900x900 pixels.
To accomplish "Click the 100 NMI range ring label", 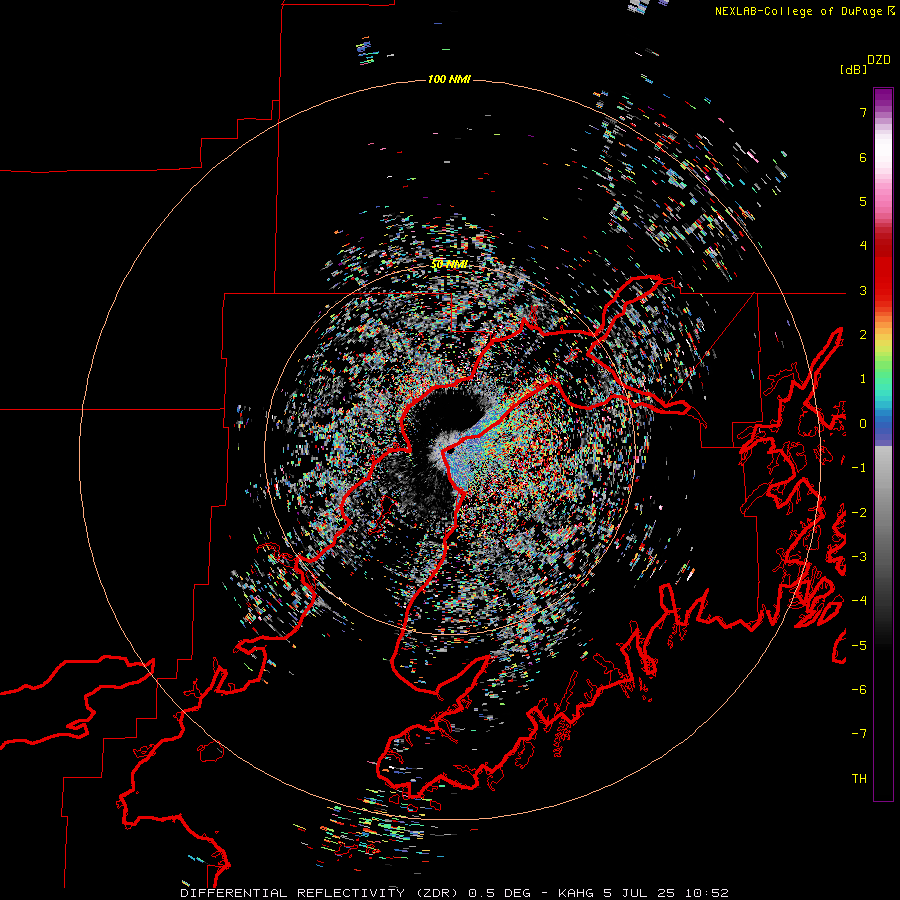I will (449, 79).
